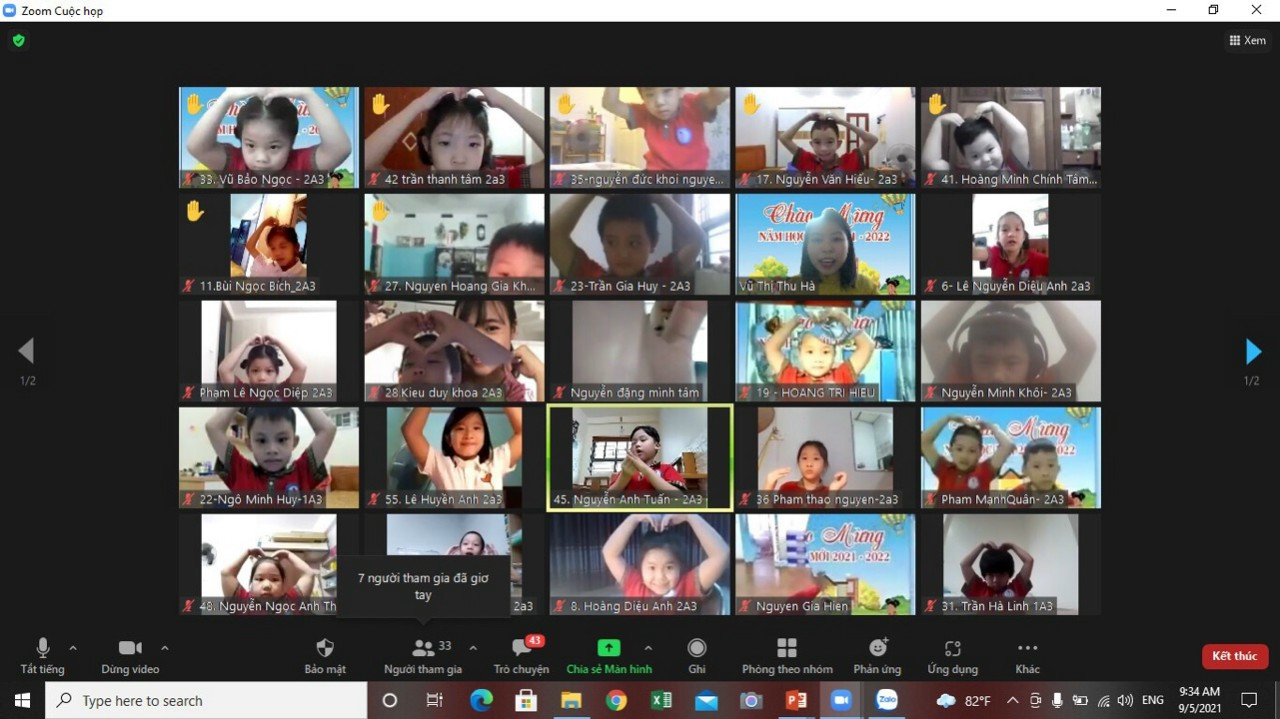The image size is (1280, 719).
Task: Click the green Chia sẻ Màn hình icon
Action: tap(608, 648)
